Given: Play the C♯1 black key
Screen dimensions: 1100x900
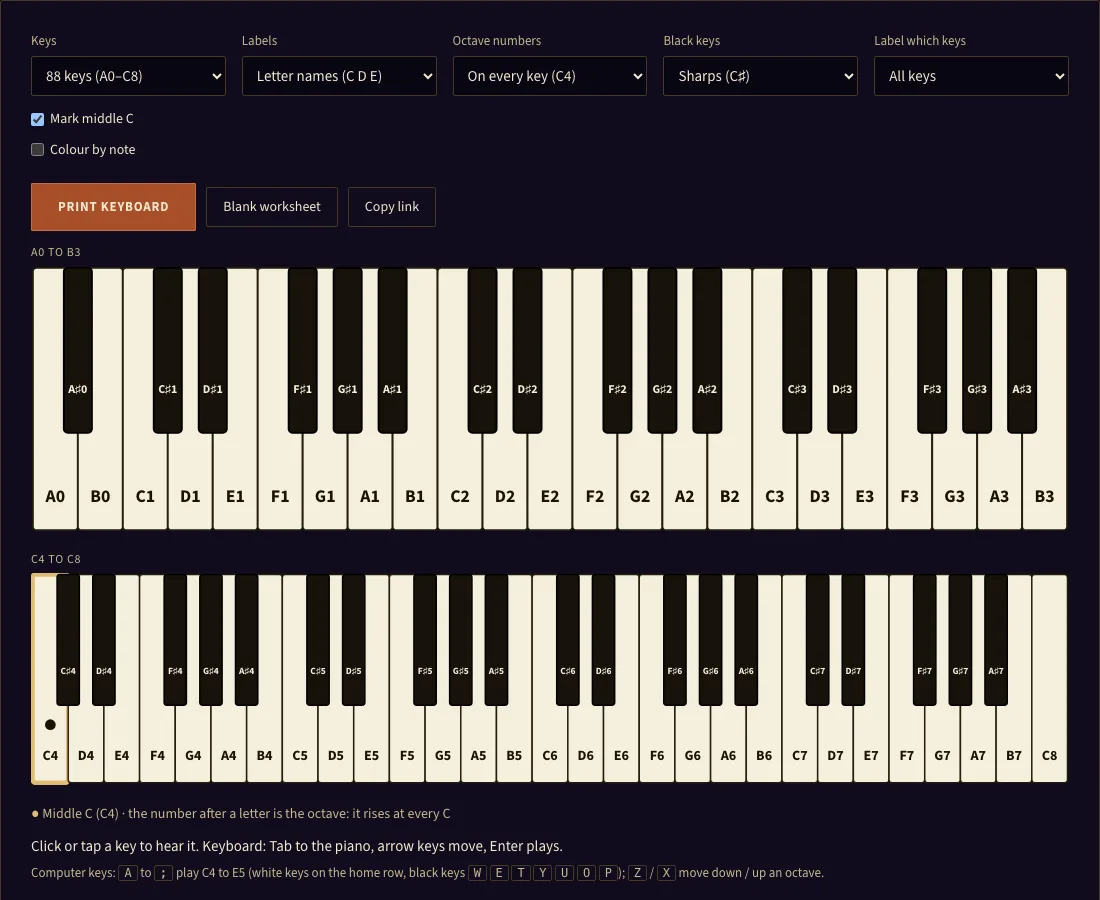Looking at the screenshot, I should pyautogui.click(x=168, y=351).
